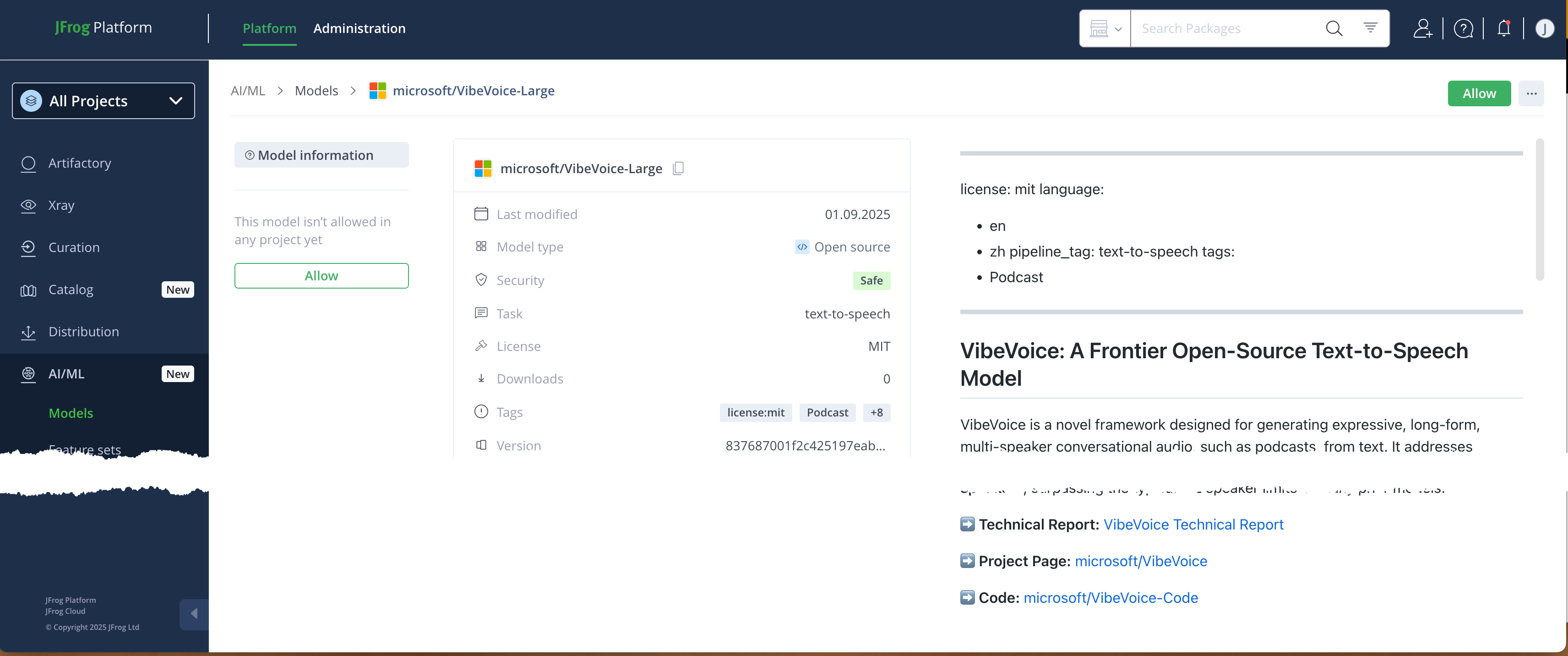1568x656 pixels.
Task: Click the invite user icon
Action: click(x=1422, y=28)
